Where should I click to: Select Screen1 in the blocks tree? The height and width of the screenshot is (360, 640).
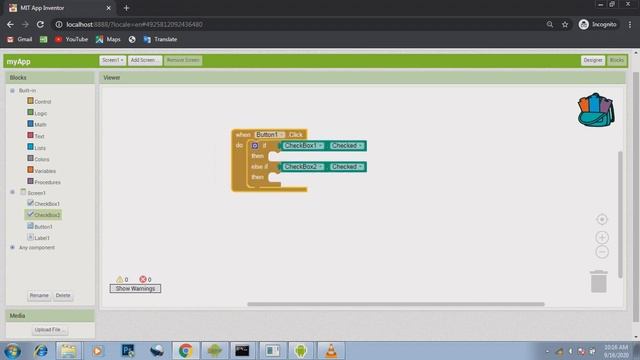pos(33,192)
